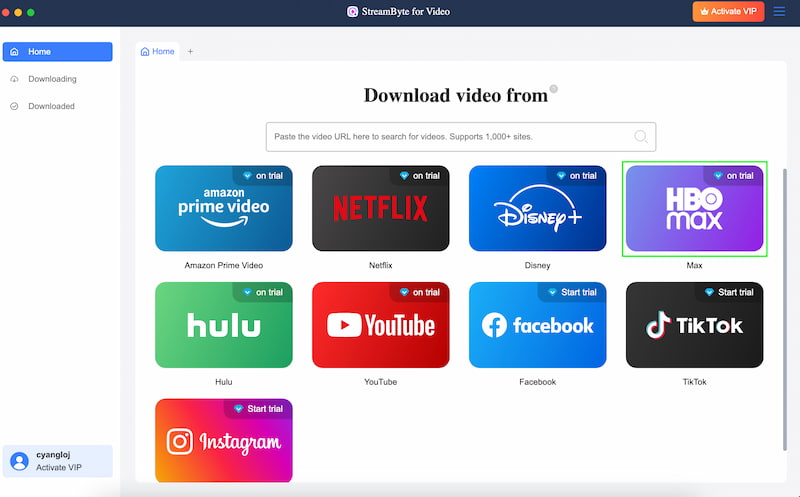Focus the video URL input field
Viewport: 800px width, 497px height.
461,137
